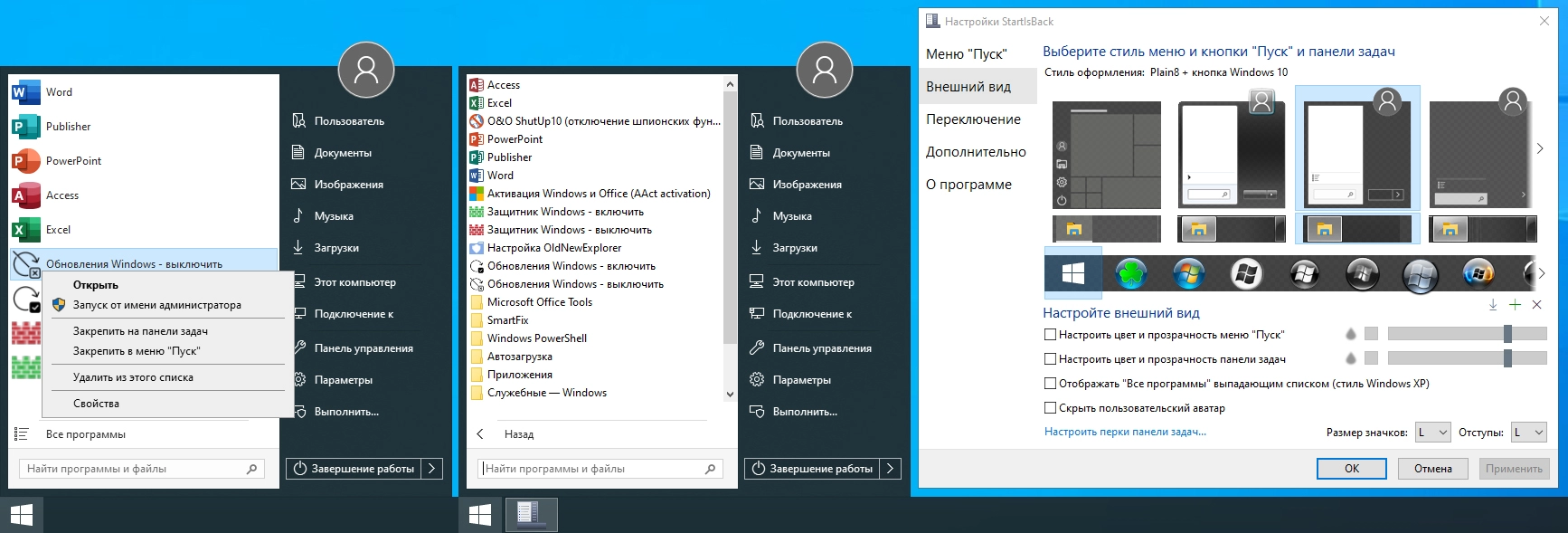
Task: Run Обновления Windows - включить in programs list
Action: pos(562,266)
